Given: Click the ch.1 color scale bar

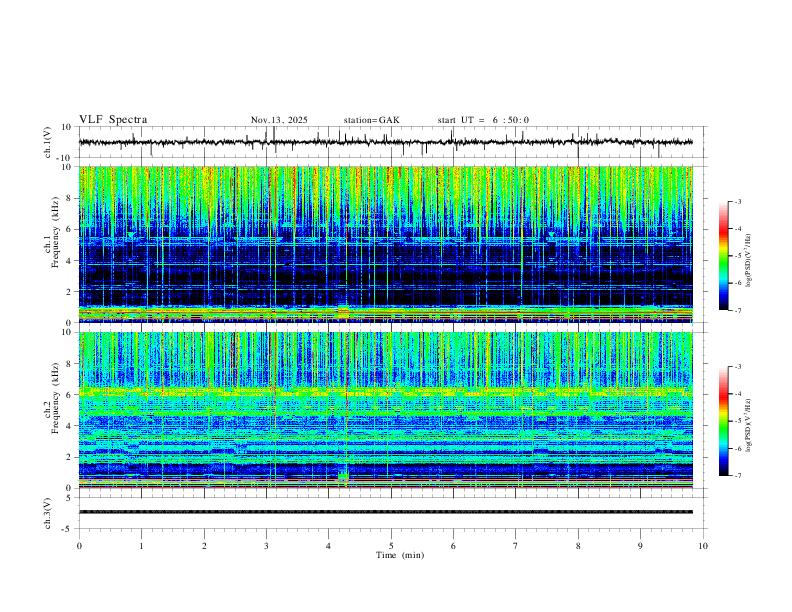Looking at the screenshot, I should (x=723, y=256).
